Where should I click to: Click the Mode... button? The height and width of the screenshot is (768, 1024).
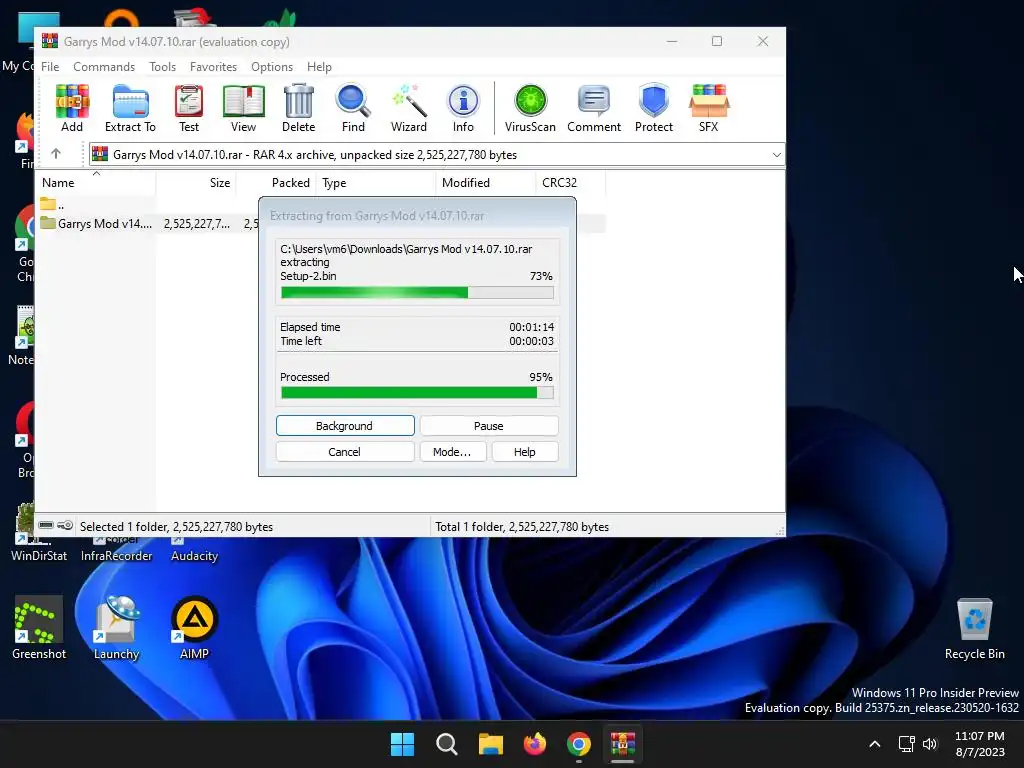pos(452,452)
